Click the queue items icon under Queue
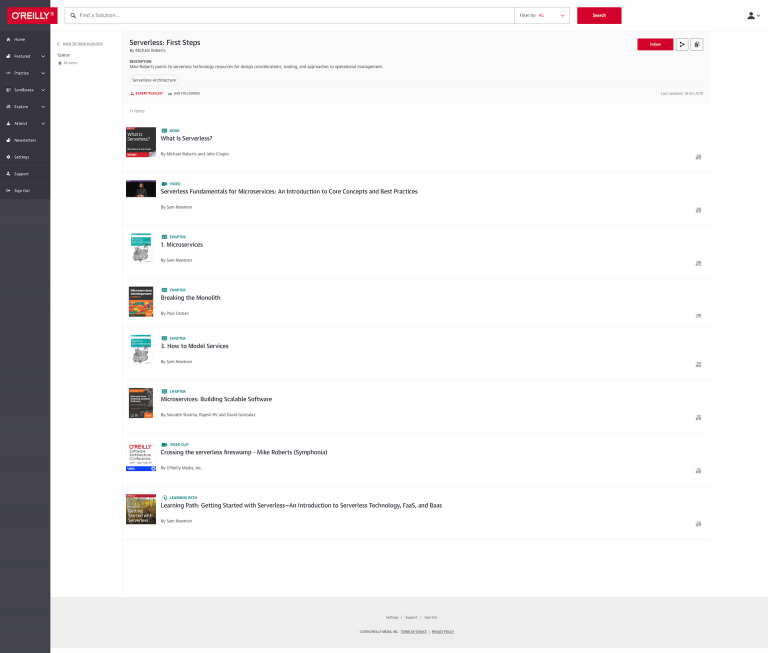The image size is (768, 653). coord(60,63)
